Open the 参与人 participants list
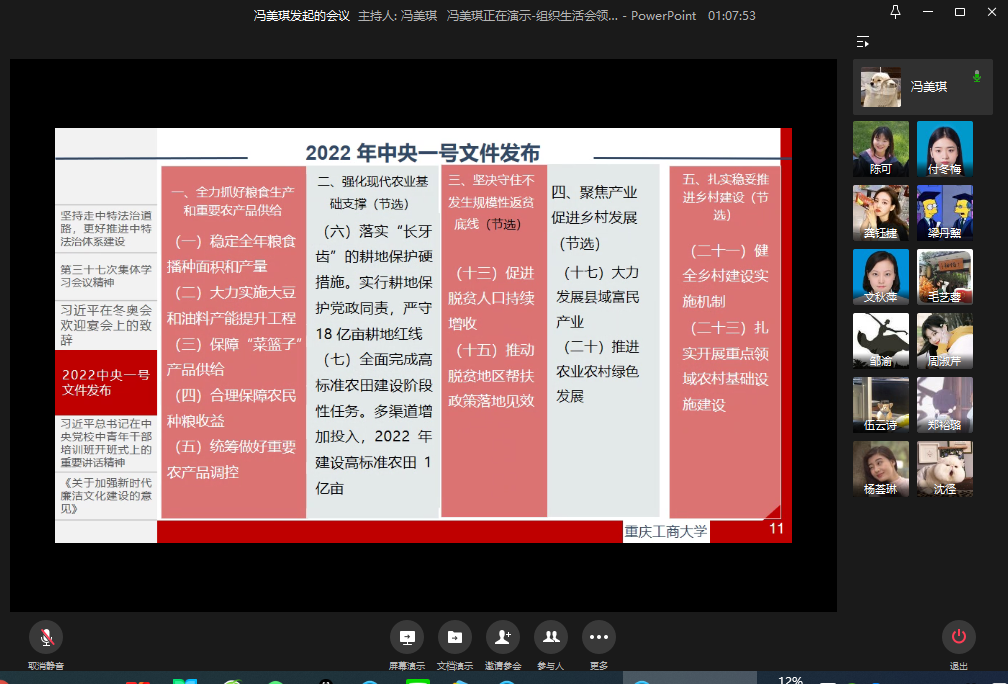Viewport: 1008px width, 684px height. pos(550,637)
